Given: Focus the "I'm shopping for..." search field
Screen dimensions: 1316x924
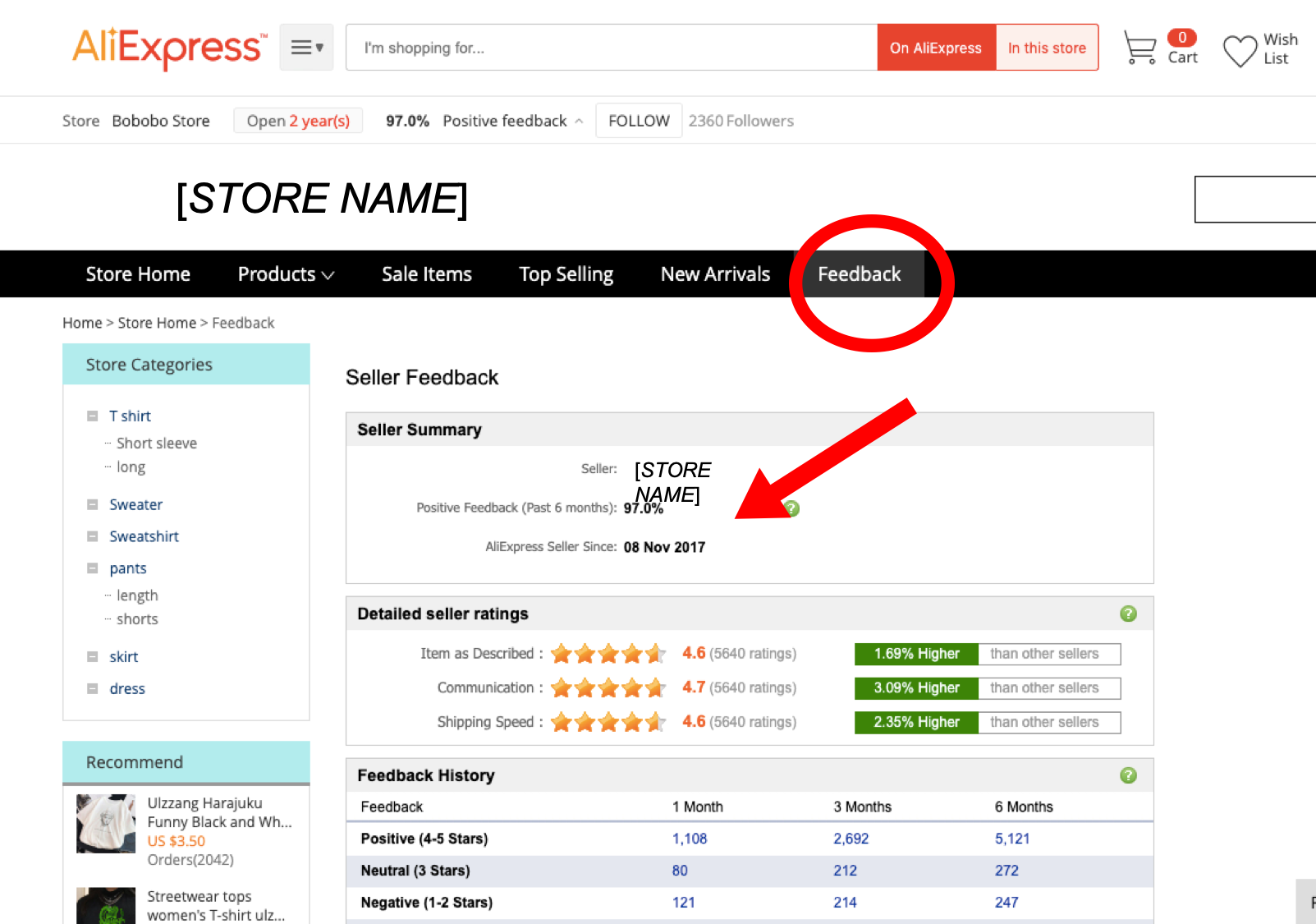Looking at the screenshot, I should [x=612, y=48].
